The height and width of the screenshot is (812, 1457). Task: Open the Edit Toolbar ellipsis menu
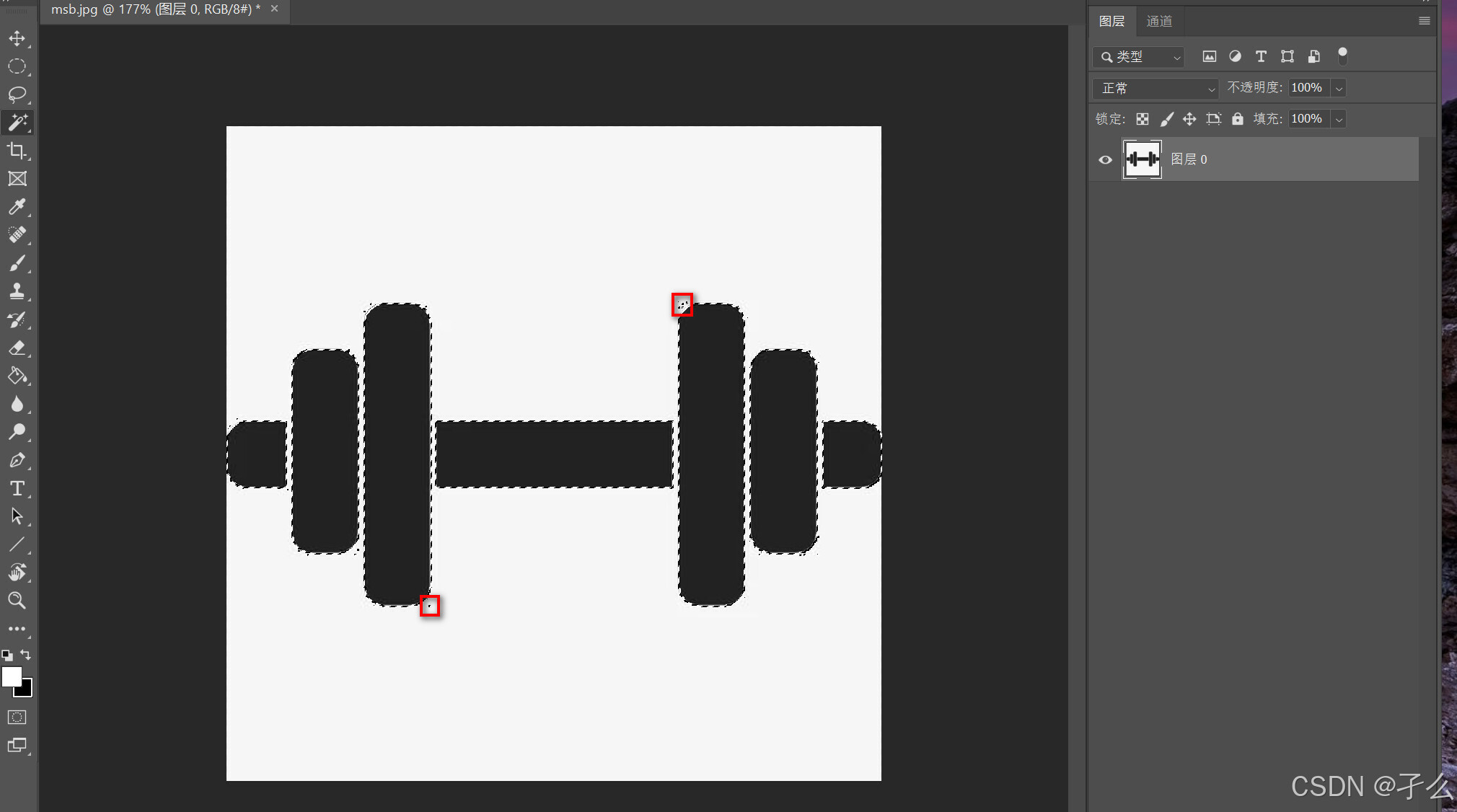pyautogui.click(x=17, y=629)
